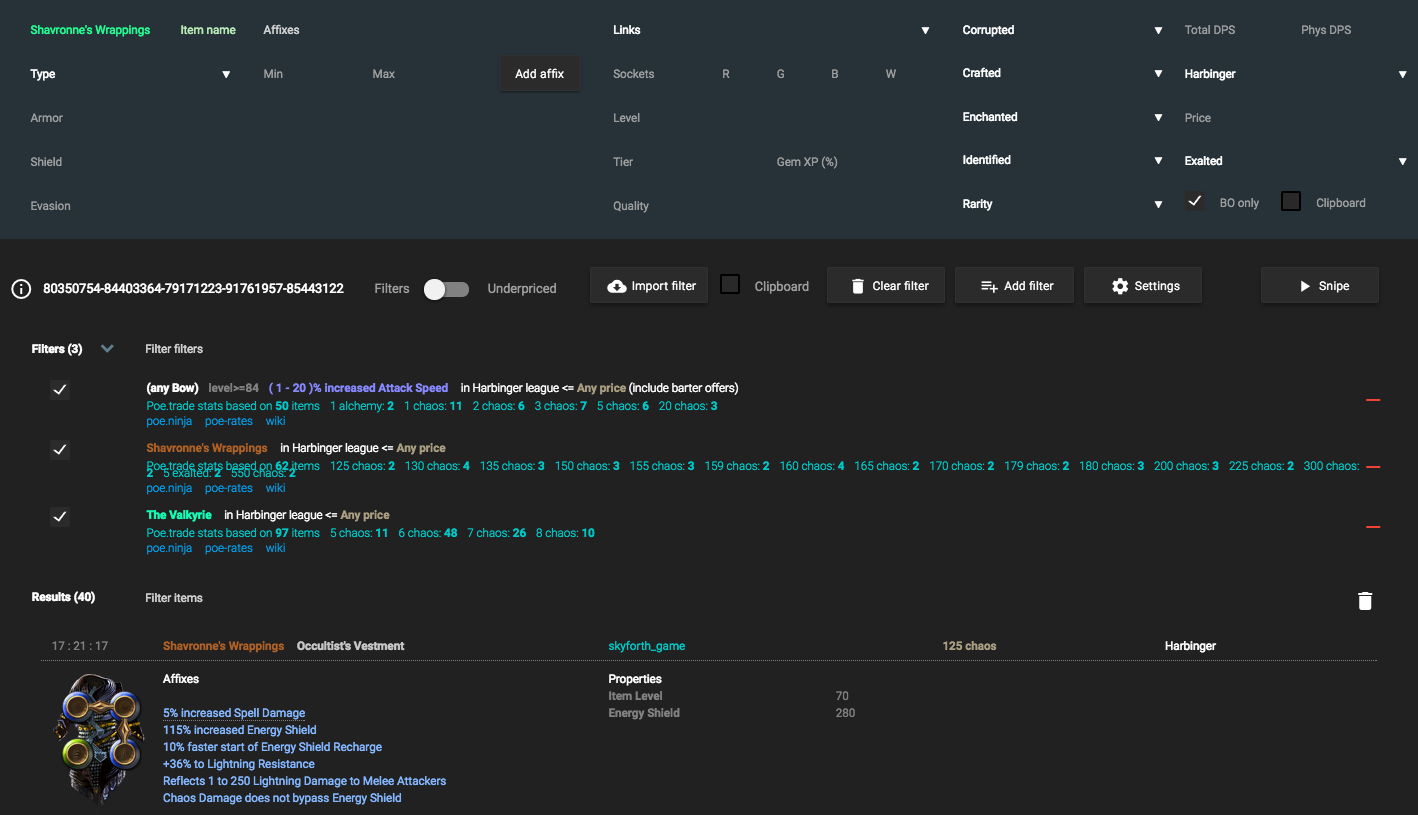Viewport: 1418px width, 815px height.
Task: Click the info circle icon beside the search ID
Action: point(21,289)
